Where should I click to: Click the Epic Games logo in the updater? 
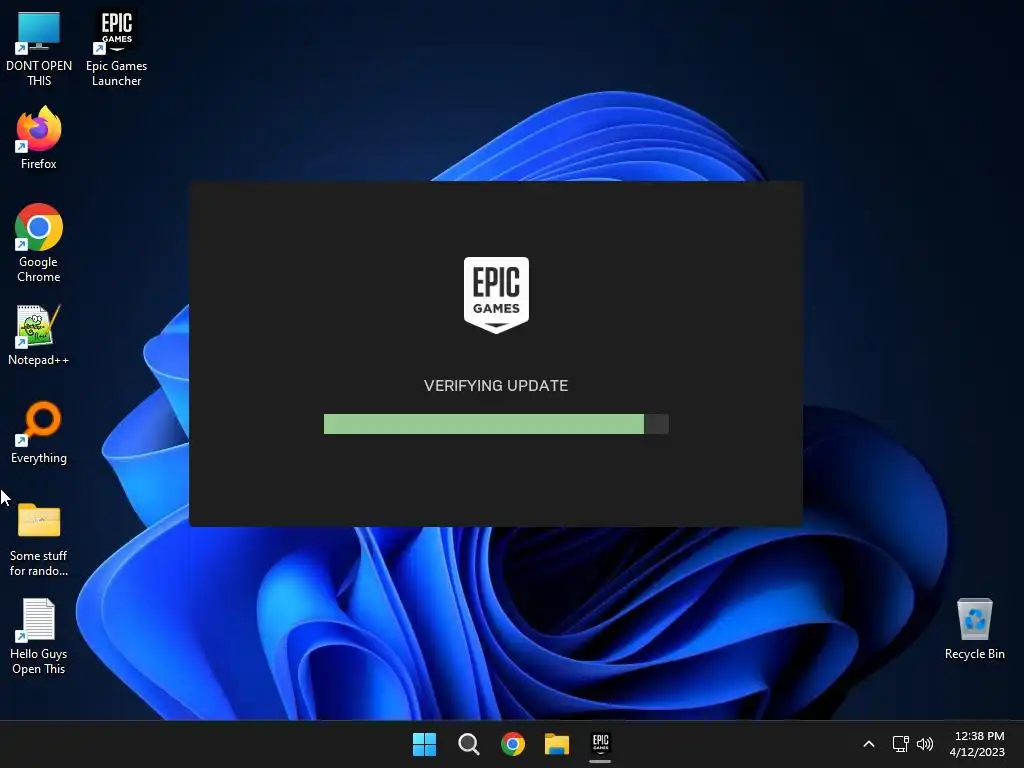coord(496,295)
